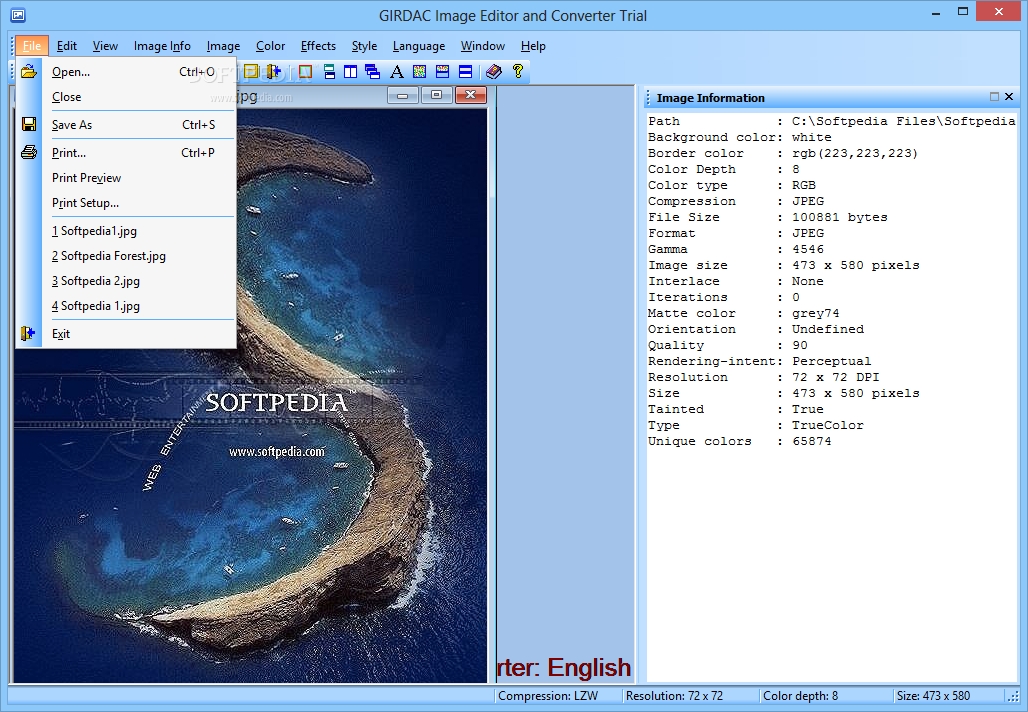
Task: Click the tile horizontally toolbar icon
Action: [329, 71]
